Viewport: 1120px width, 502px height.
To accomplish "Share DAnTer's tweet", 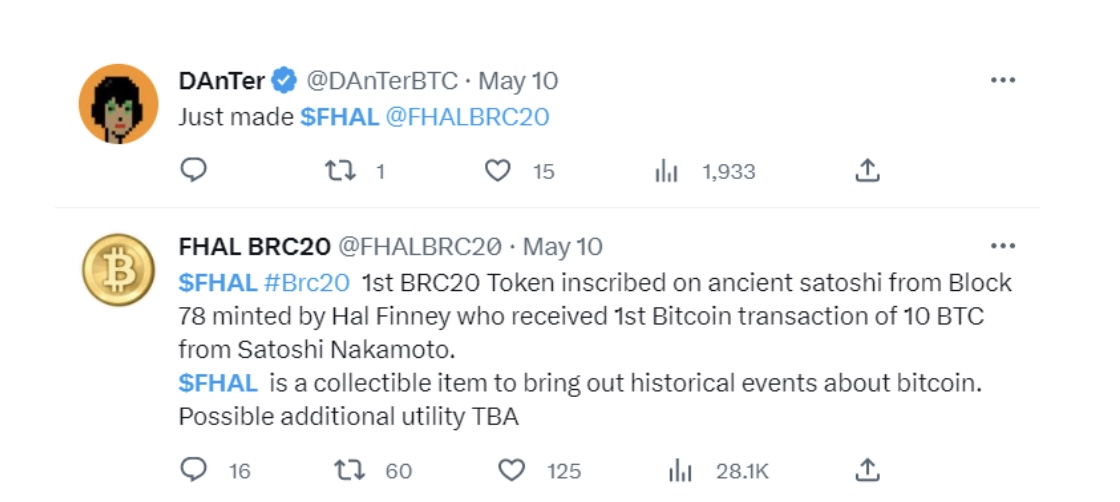I will tap(867, 171).
